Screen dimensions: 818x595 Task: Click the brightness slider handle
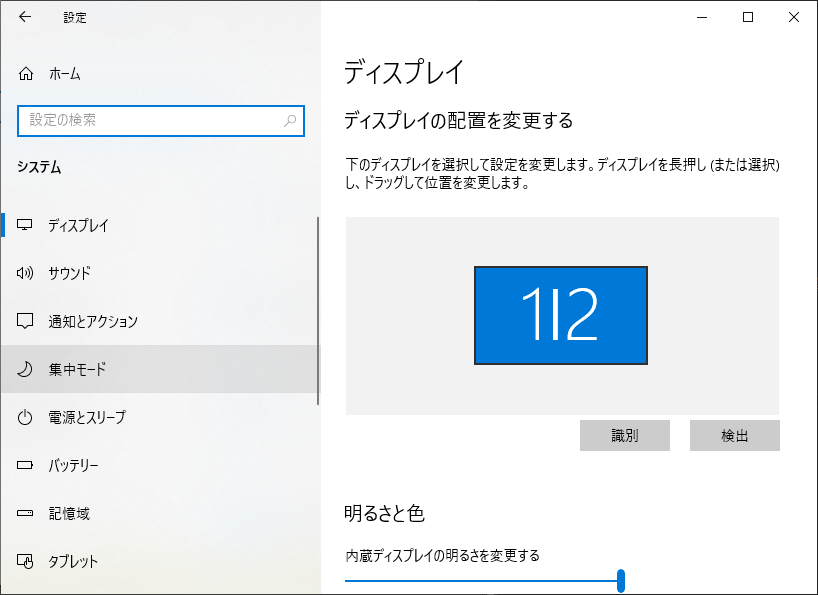[x=621, y=580]
